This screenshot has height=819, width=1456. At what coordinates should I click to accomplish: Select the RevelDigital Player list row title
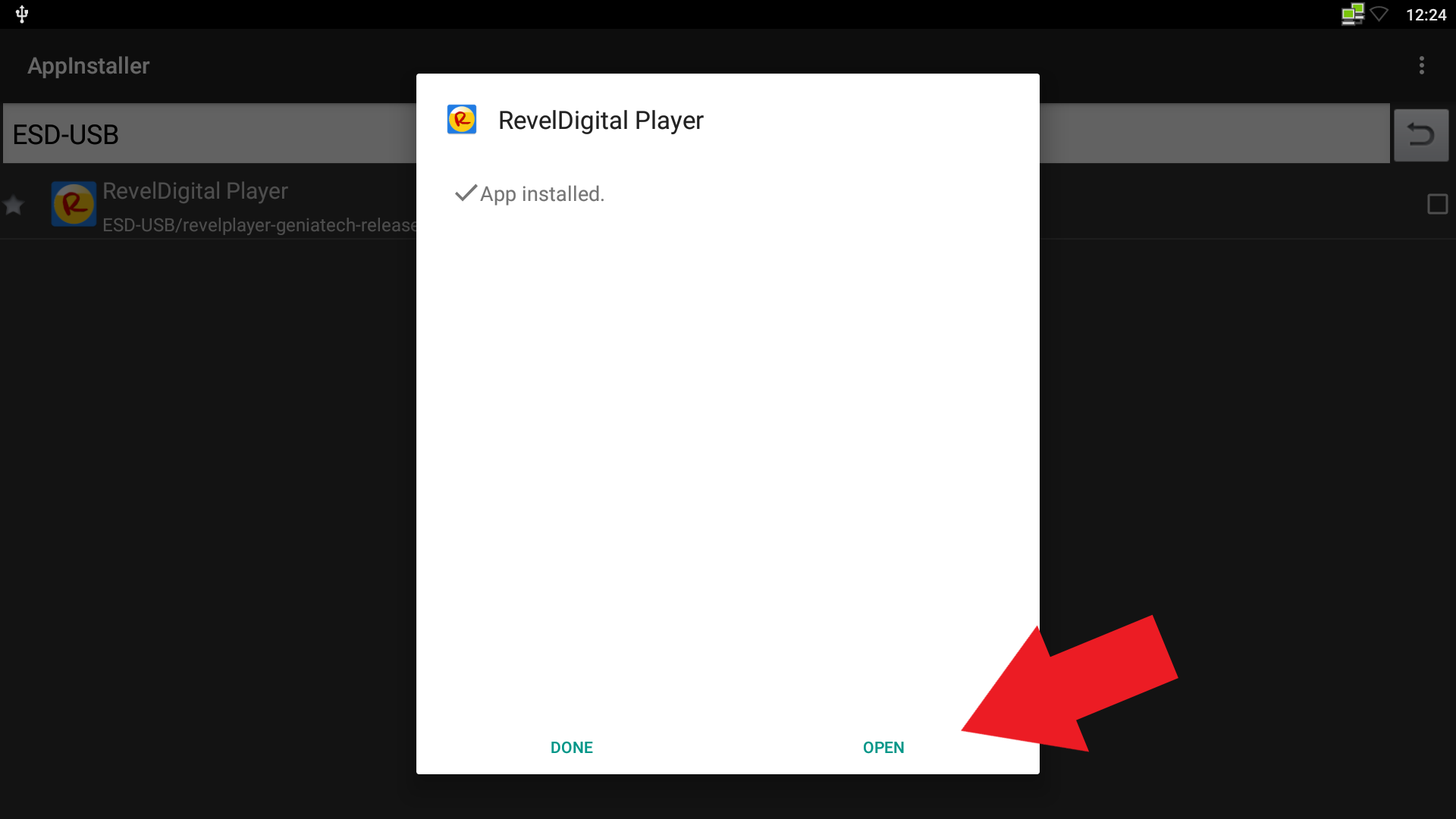click(x=195, y=191)
